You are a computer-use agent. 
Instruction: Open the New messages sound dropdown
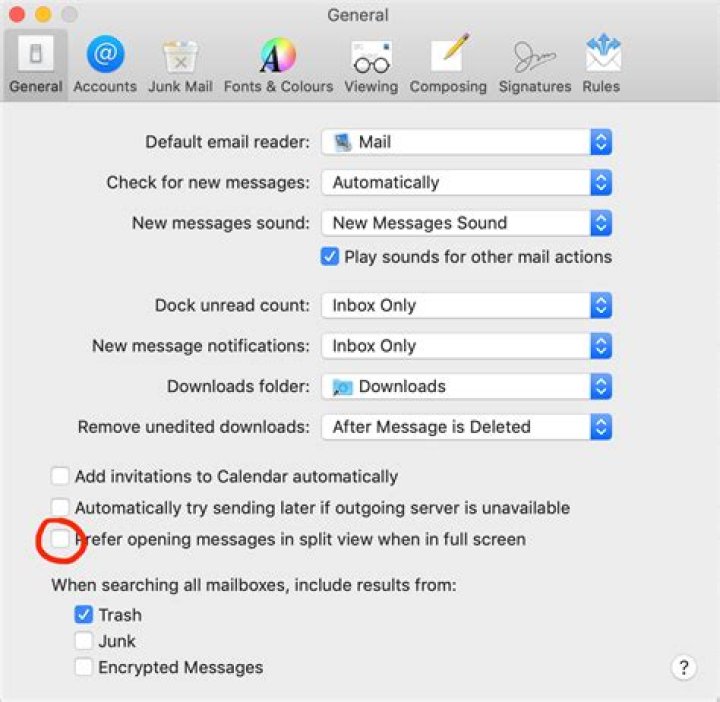[x=466, y=223]
